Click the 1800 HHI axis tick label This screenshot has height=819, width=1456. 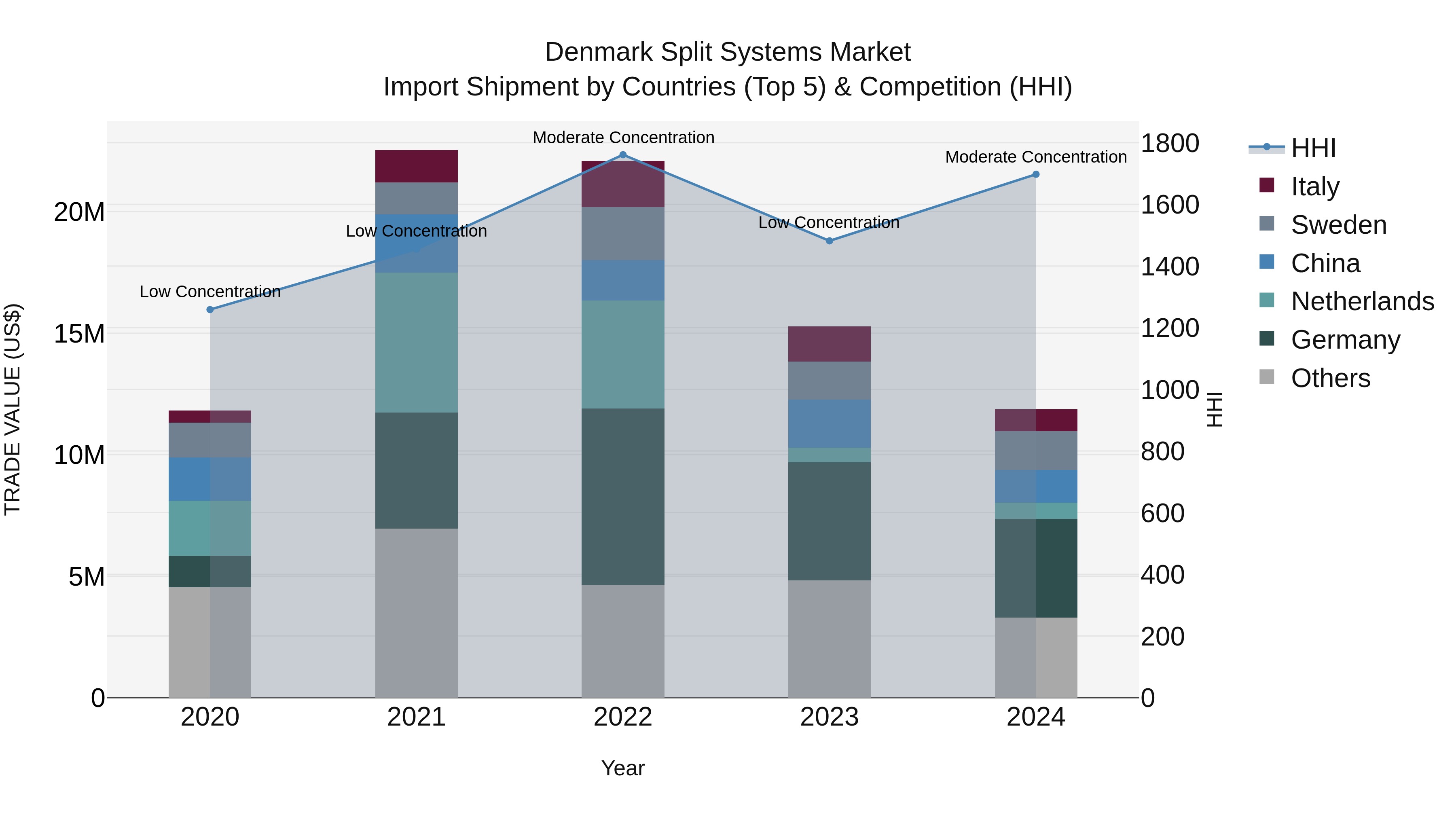pyautogui.click(x=1170, y=143)
